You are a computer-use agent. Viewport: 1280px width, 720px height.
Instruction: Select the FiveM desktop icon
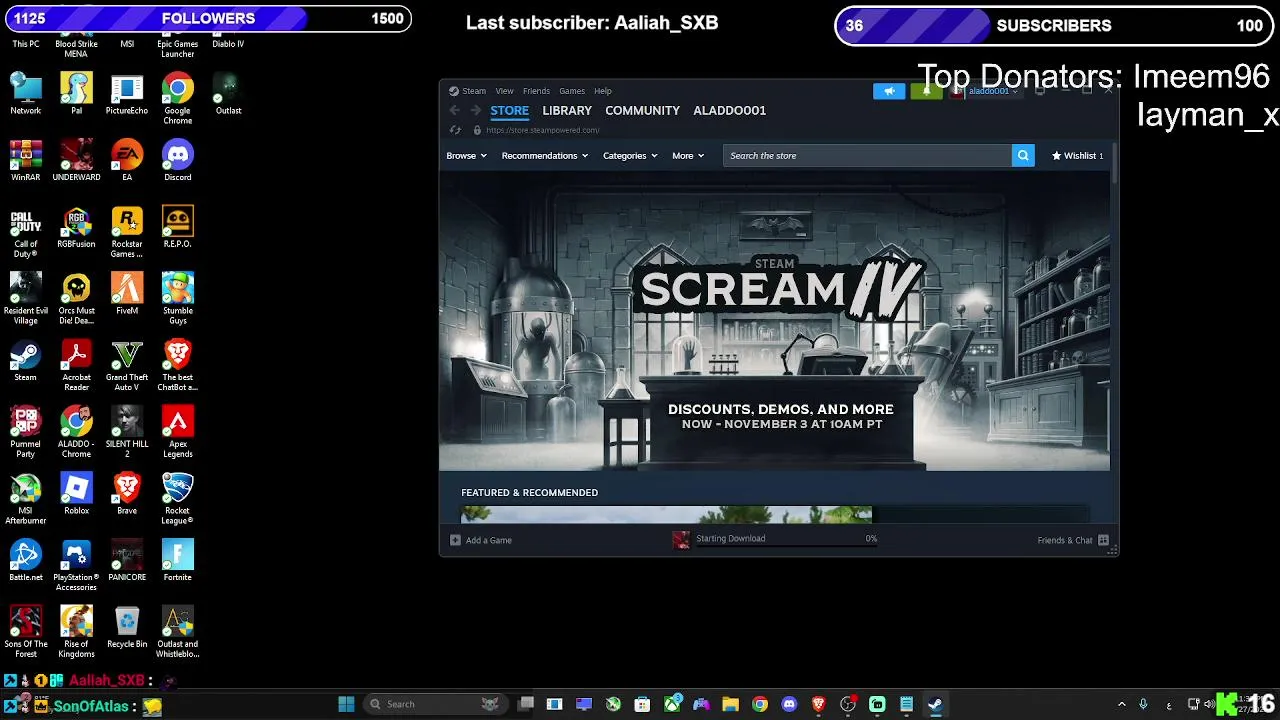(x=127, y=294)
